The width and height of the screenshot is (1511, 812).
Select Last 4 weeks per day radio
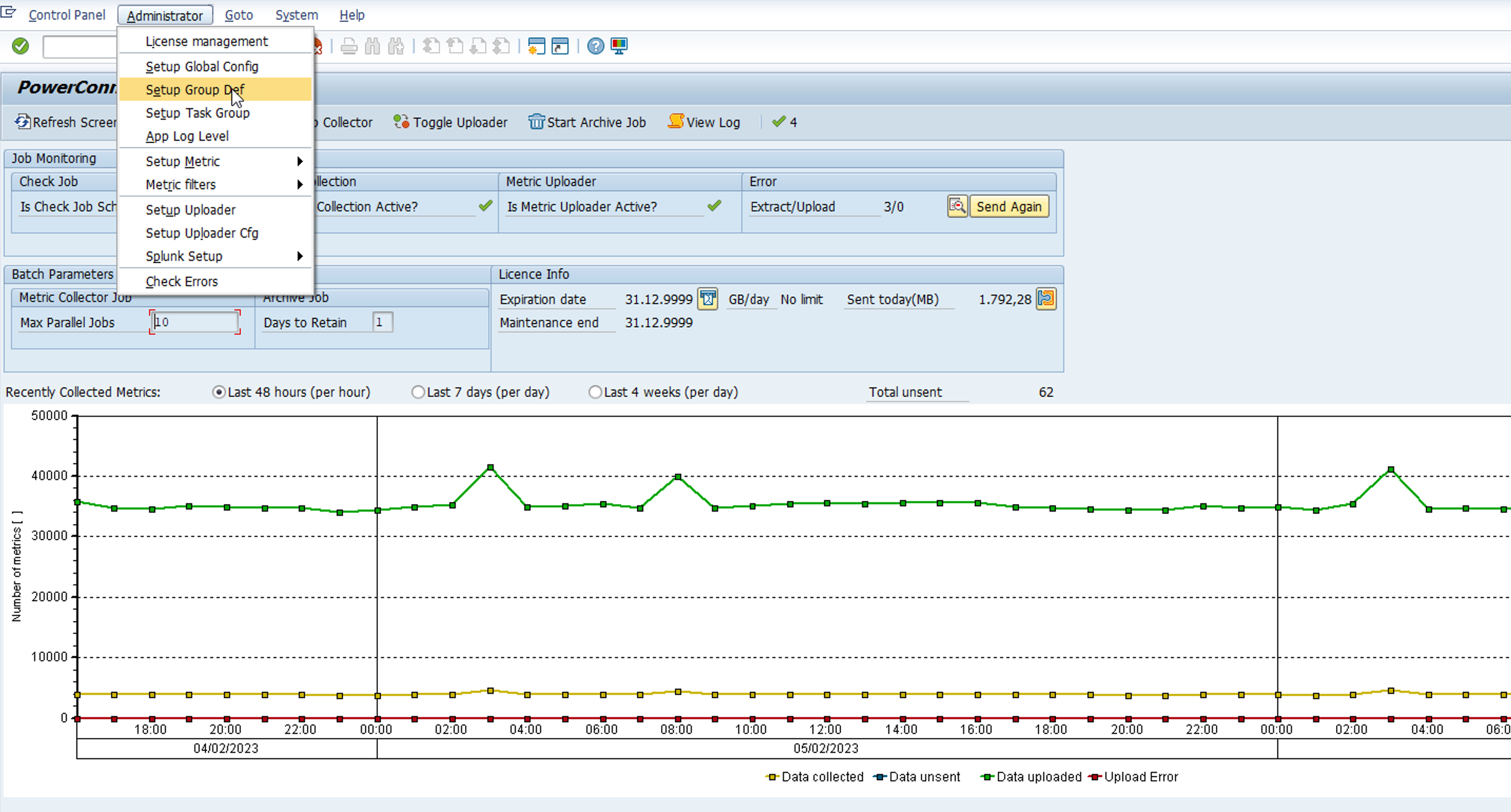coord(595,392)
